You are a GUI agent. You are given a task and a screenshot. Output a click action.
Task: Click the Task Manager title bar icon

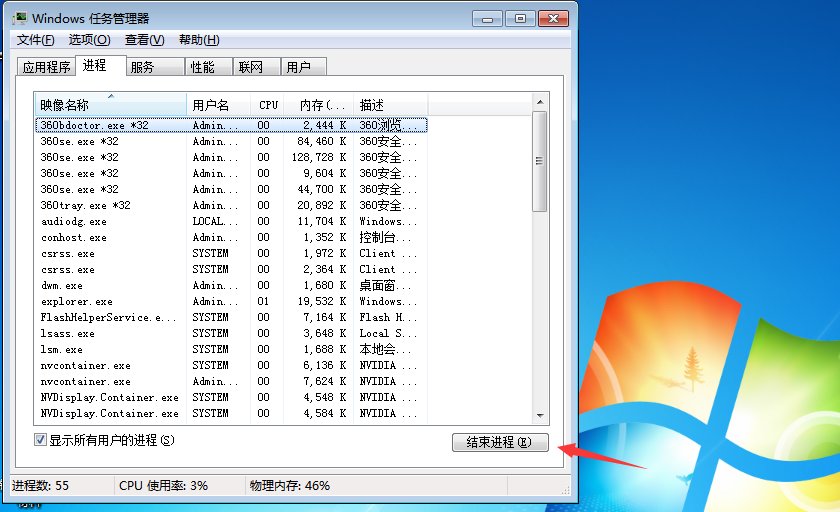(x=20, y=18)
